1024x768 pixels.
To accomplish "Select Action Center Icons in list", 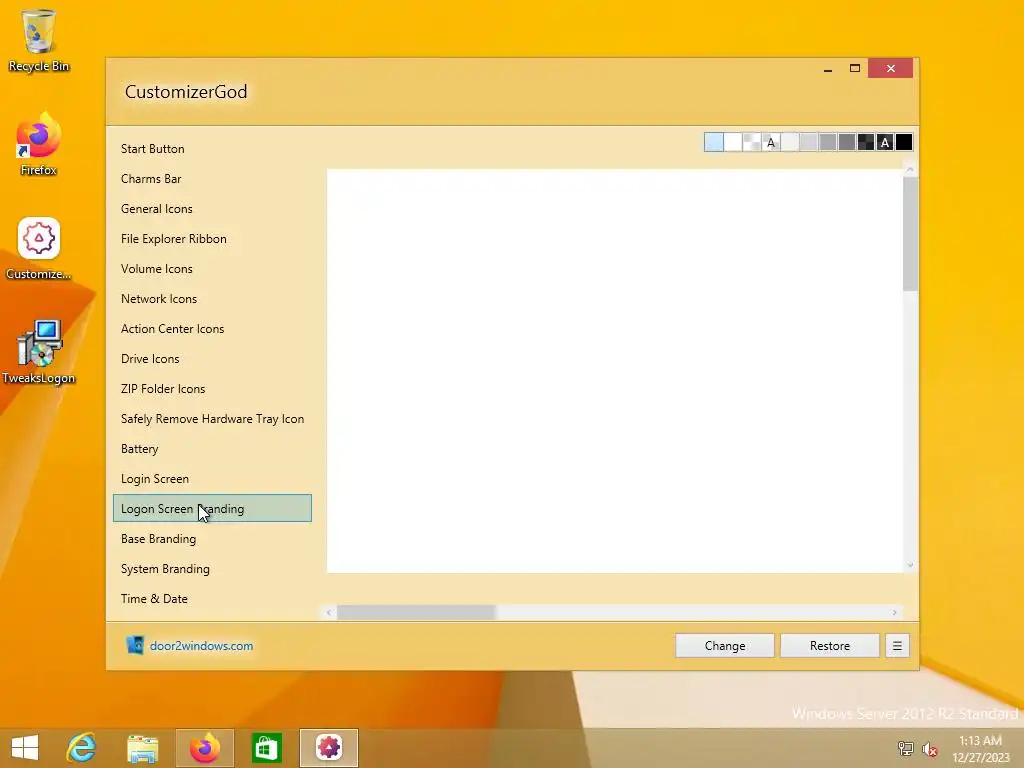I will click(x=212, y=329).
